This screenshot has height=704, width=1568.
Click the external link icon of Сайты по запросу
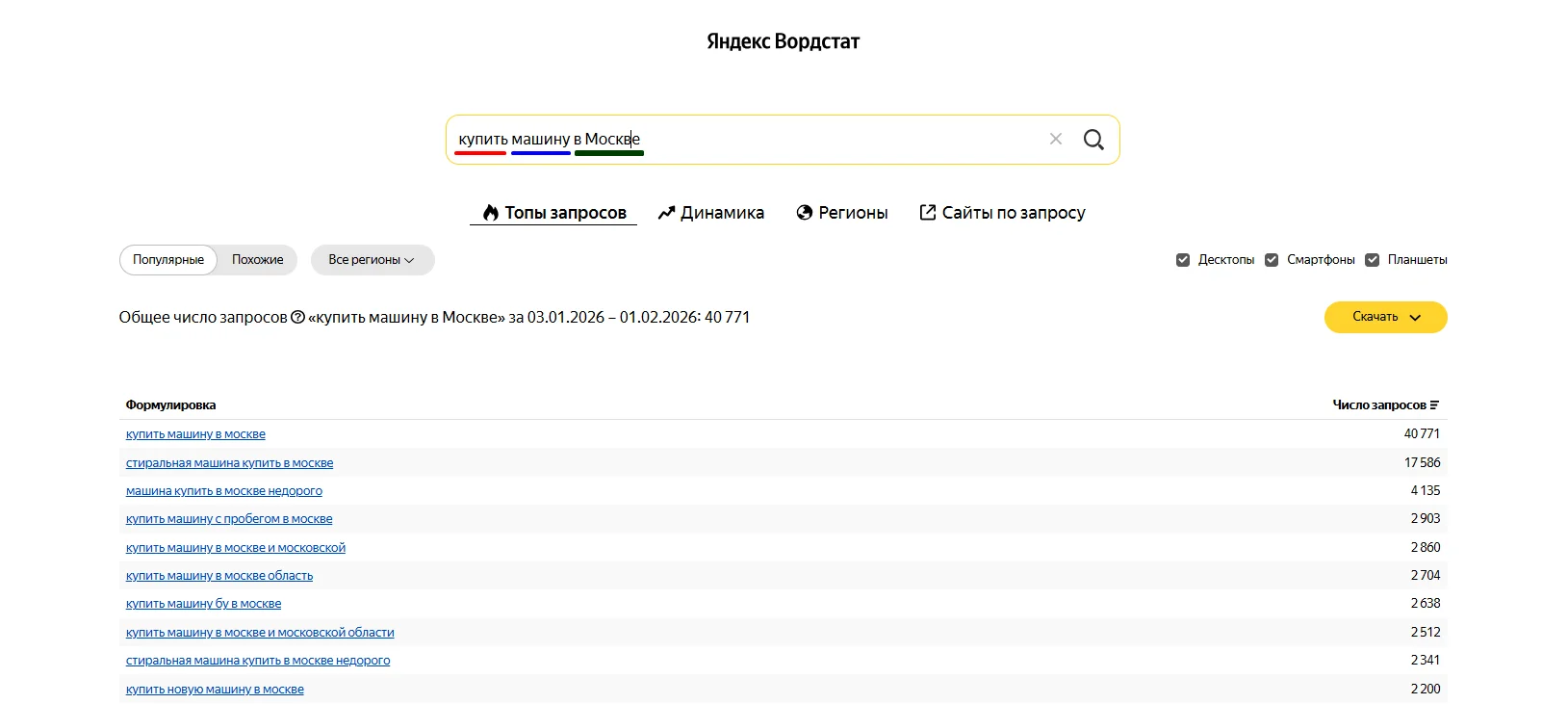coord(928,213)
